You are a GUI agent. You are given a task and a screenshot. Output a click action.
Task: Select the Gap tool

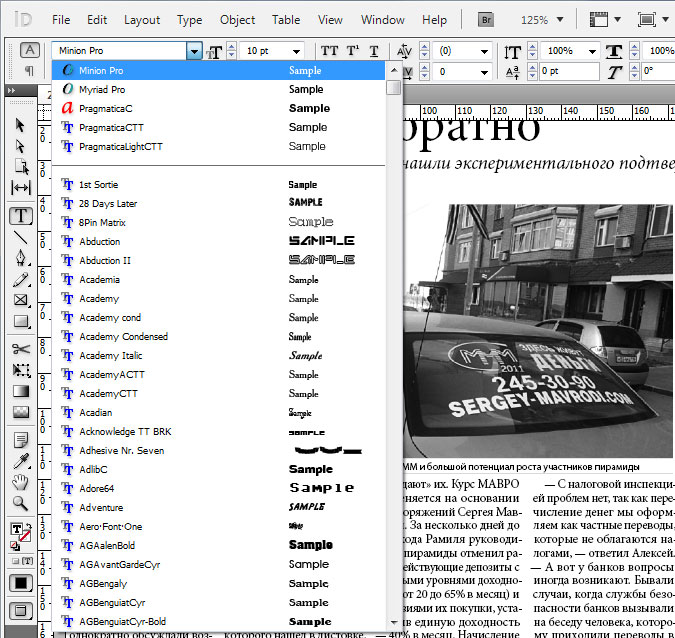tap(21, 188)
